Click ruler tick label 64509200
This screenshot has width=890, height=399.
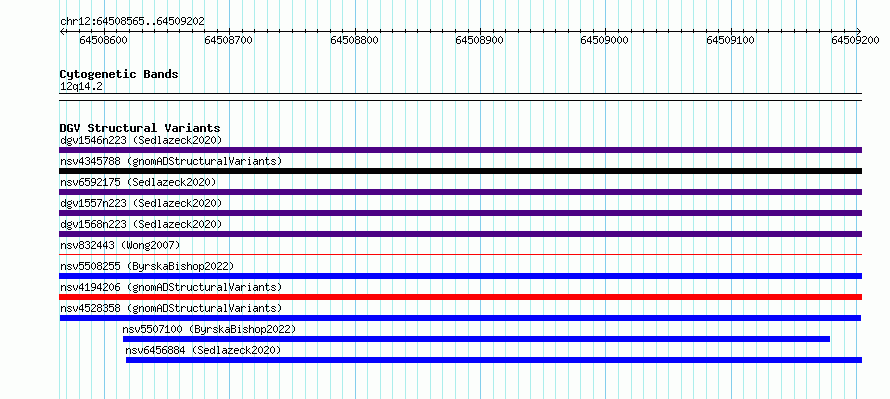click(x=855, y=40)
